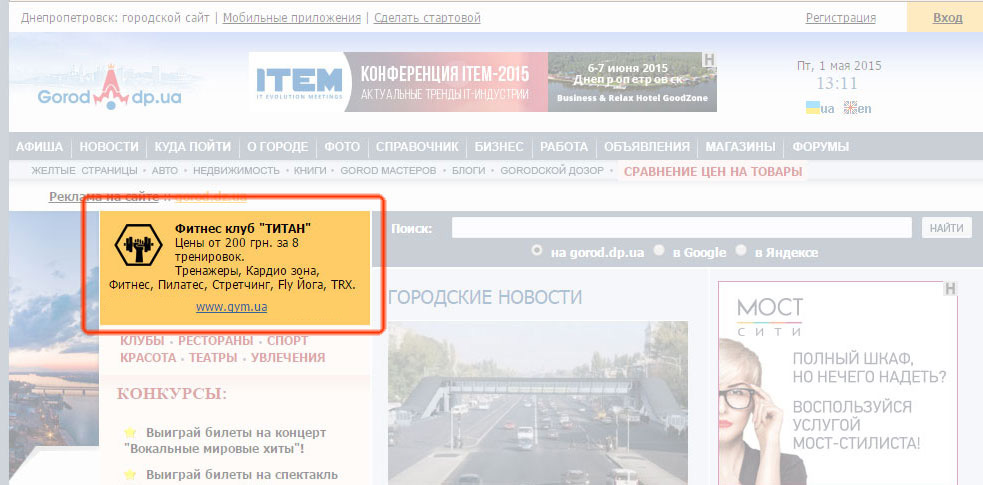Click the Вход login button
Viewport: 983px width, 485px height.
[x=946, y=18]
